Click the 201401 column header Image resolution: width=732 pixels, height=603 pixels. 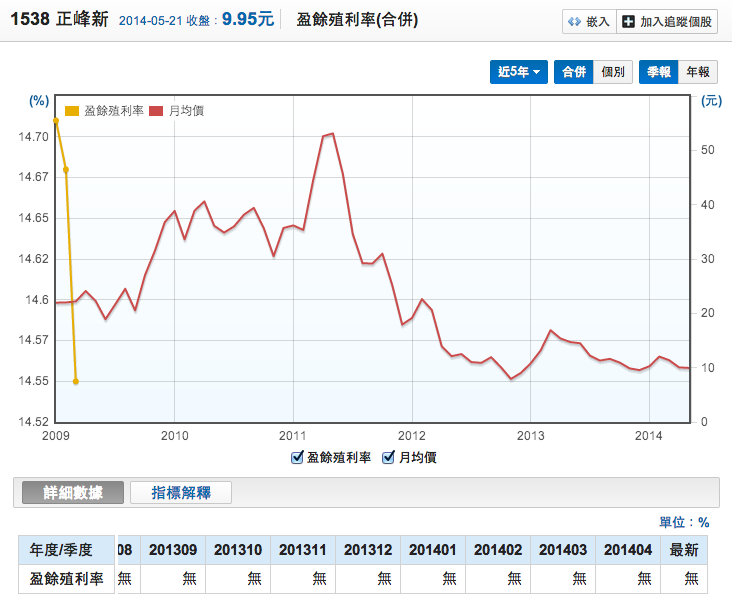point(432,550)
